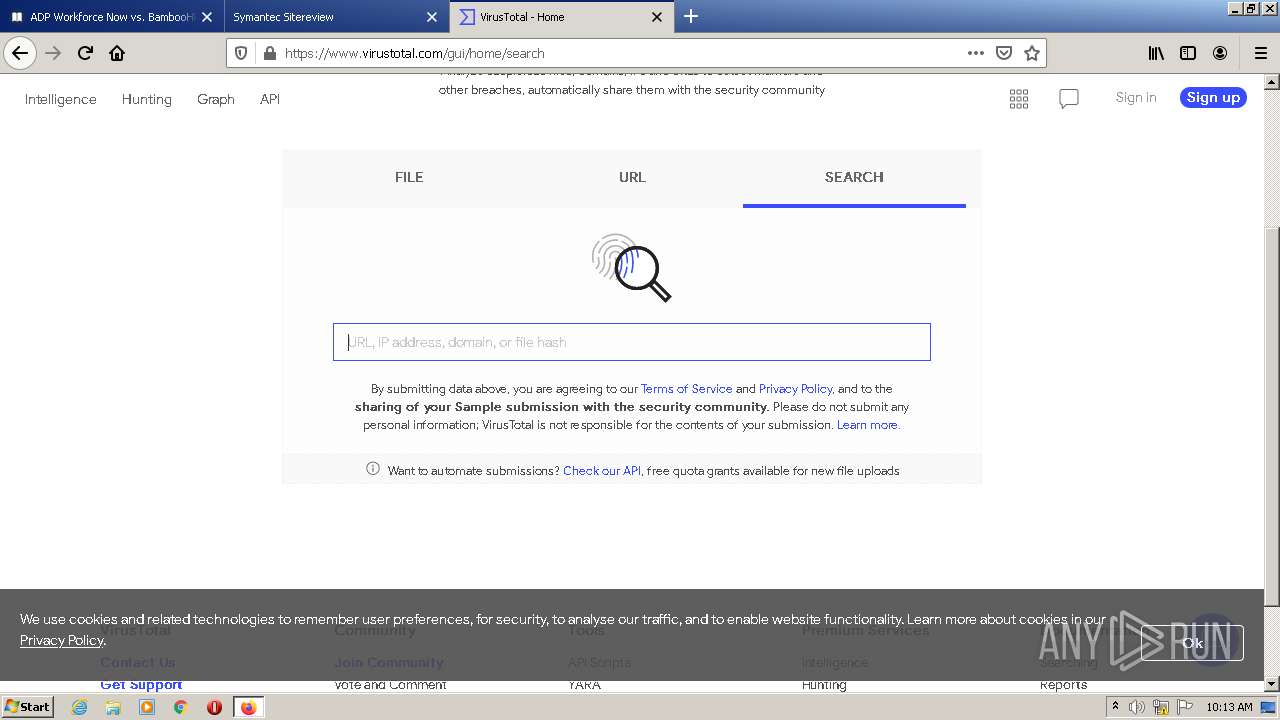Click the Sign in link
Image resolution: width=1280 pixels, height=720 pixels.
[x=1136, y=97]
